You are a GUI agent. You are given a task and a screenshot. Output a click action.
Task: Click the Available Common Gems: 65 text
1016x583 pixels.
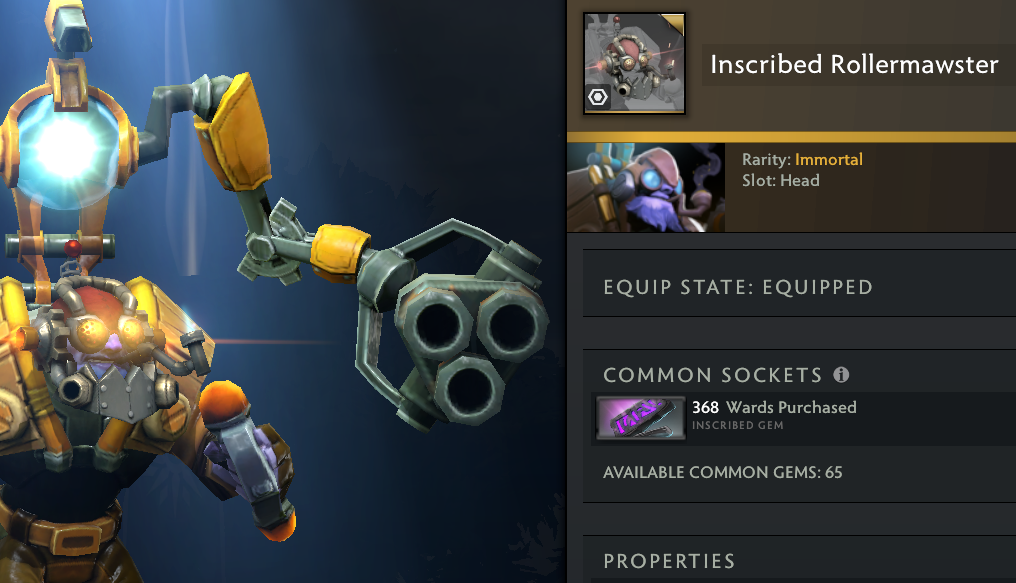click(x=722, y=472)
